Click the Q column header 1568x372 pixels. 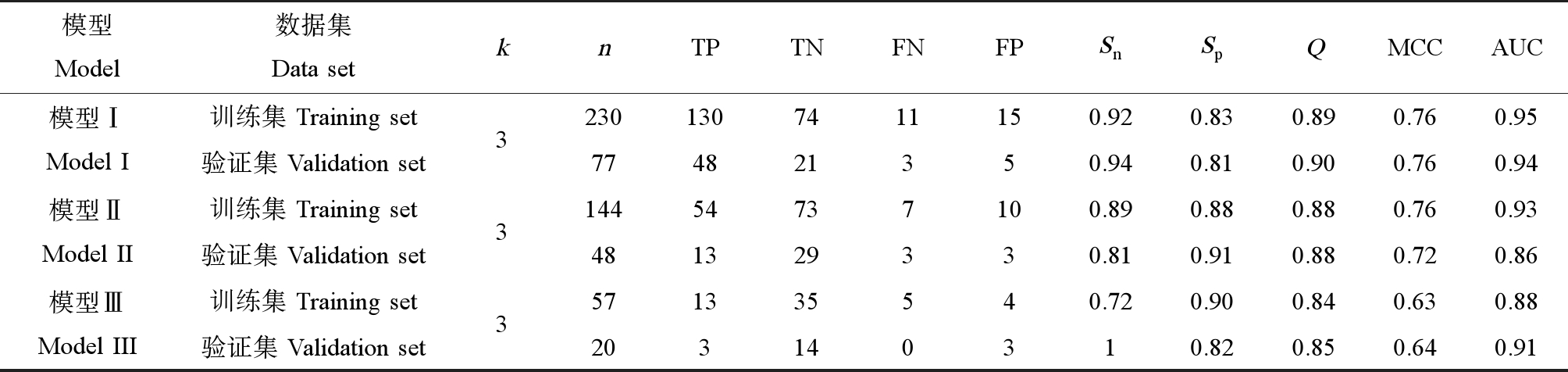click(x=1314, y=49)
